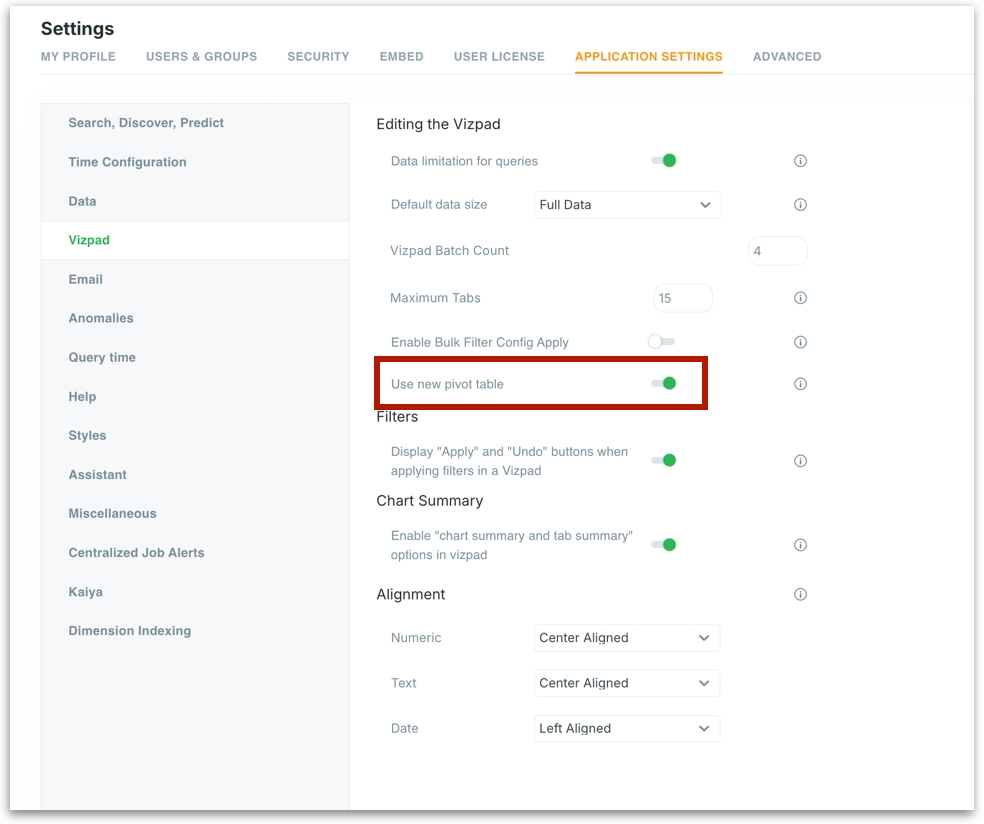This screenshot has width=984, height=824.
Task: Switch to Users & Groups tab
Action: (201, 57)
